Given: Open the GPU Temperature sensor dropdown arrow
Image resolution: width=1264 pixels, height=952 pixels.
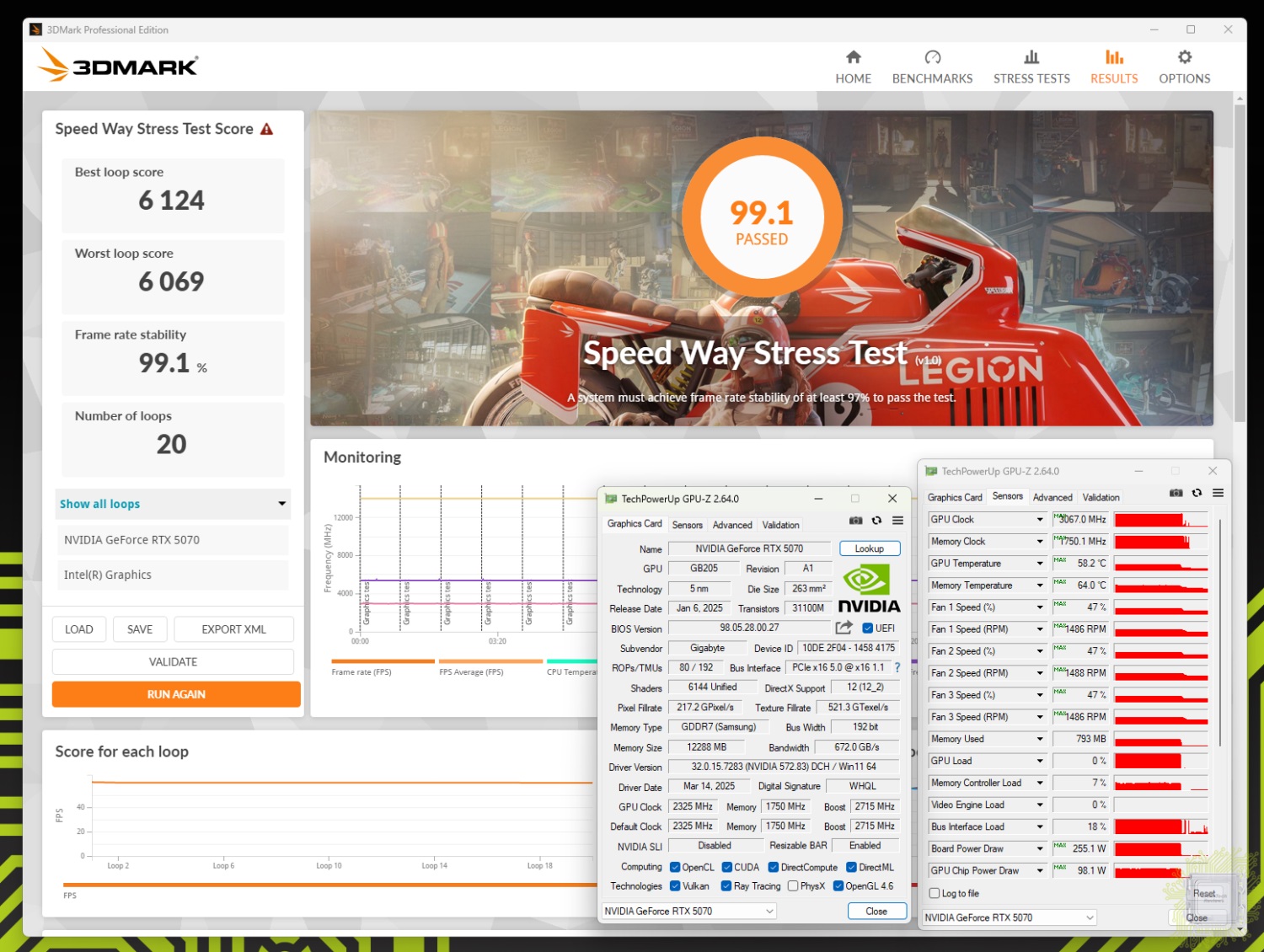Looking at the screenshot, I should pos(1040,564).
